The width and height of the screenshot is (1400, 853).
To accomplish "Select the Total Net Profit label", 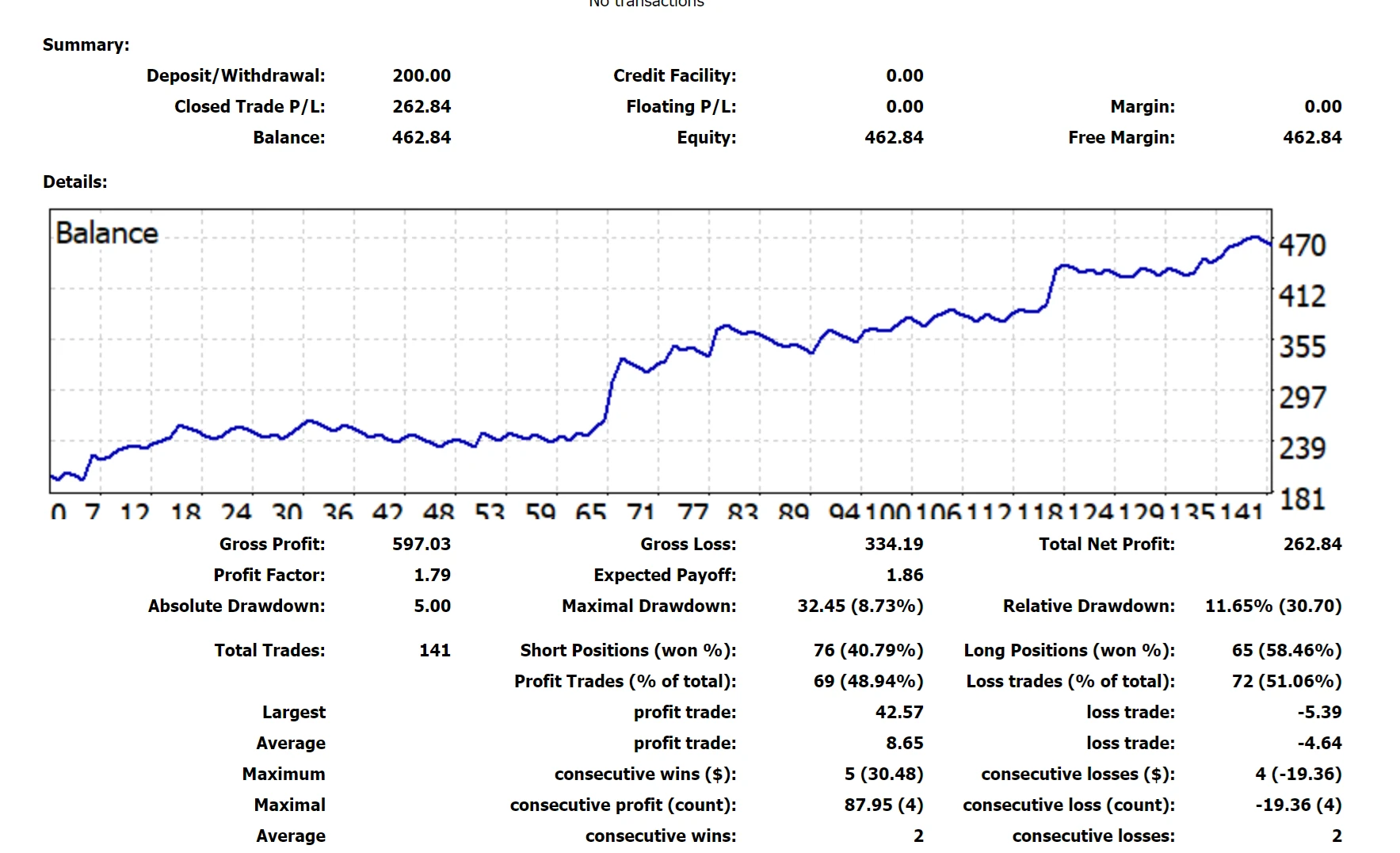I will pos(1106,545).
